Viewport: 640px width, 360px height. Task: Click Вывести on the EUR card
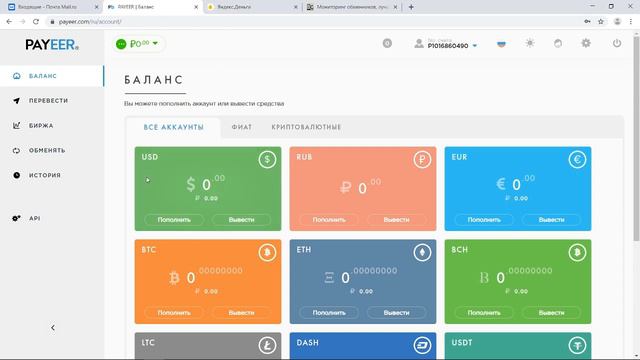click(551, 220)
